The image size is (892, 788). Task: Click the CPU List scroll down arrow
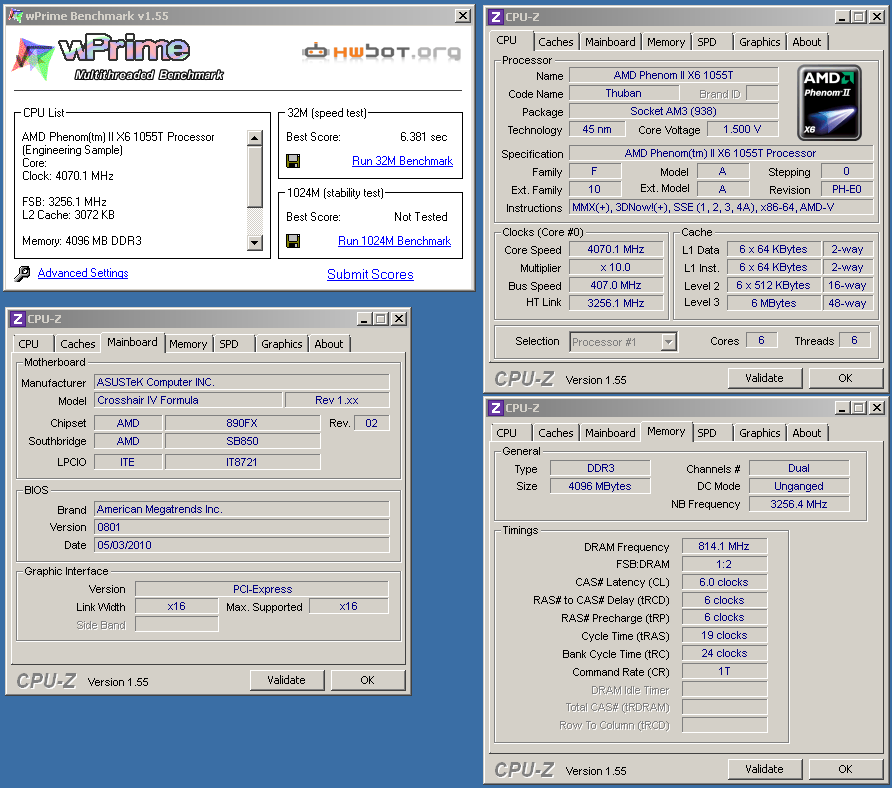[254, 242]
